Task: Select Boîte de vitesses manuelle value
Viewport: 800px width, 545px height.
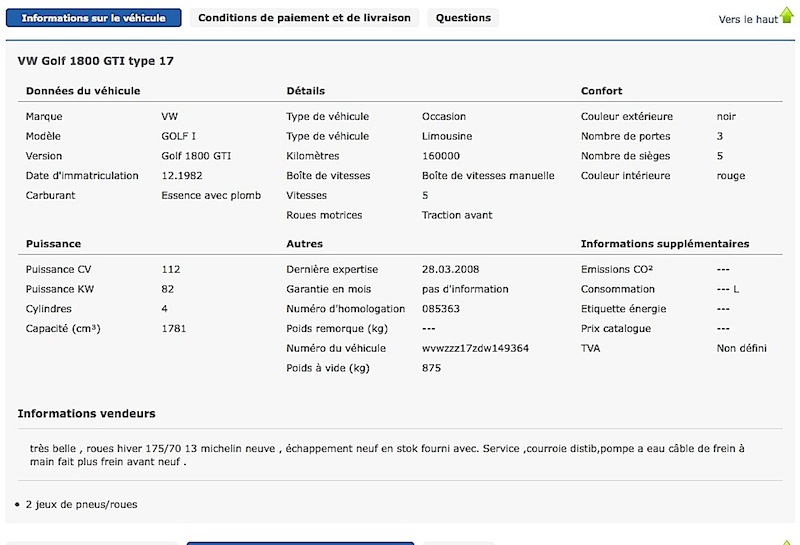Action: (488, 176)
